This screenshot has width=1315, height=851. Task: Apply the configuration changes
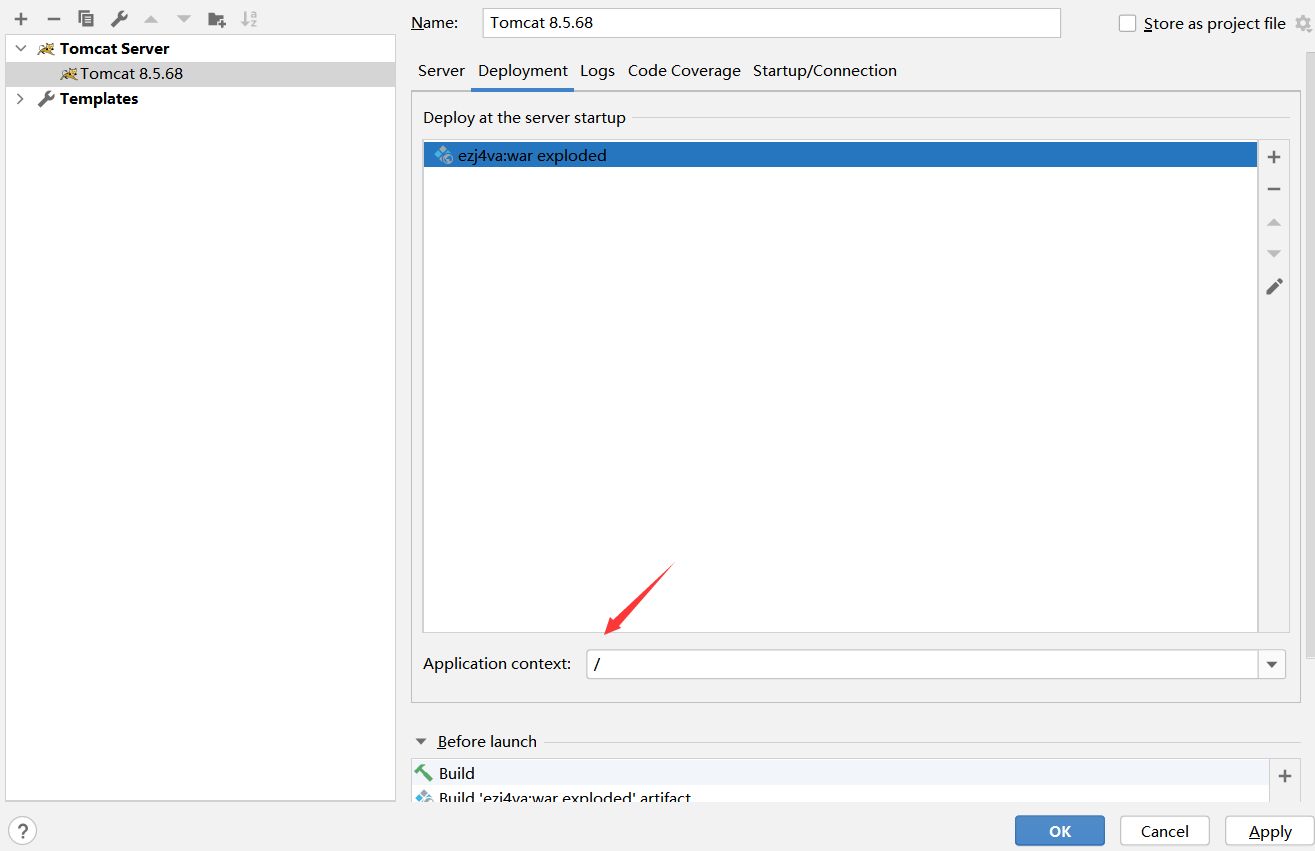1270,831
